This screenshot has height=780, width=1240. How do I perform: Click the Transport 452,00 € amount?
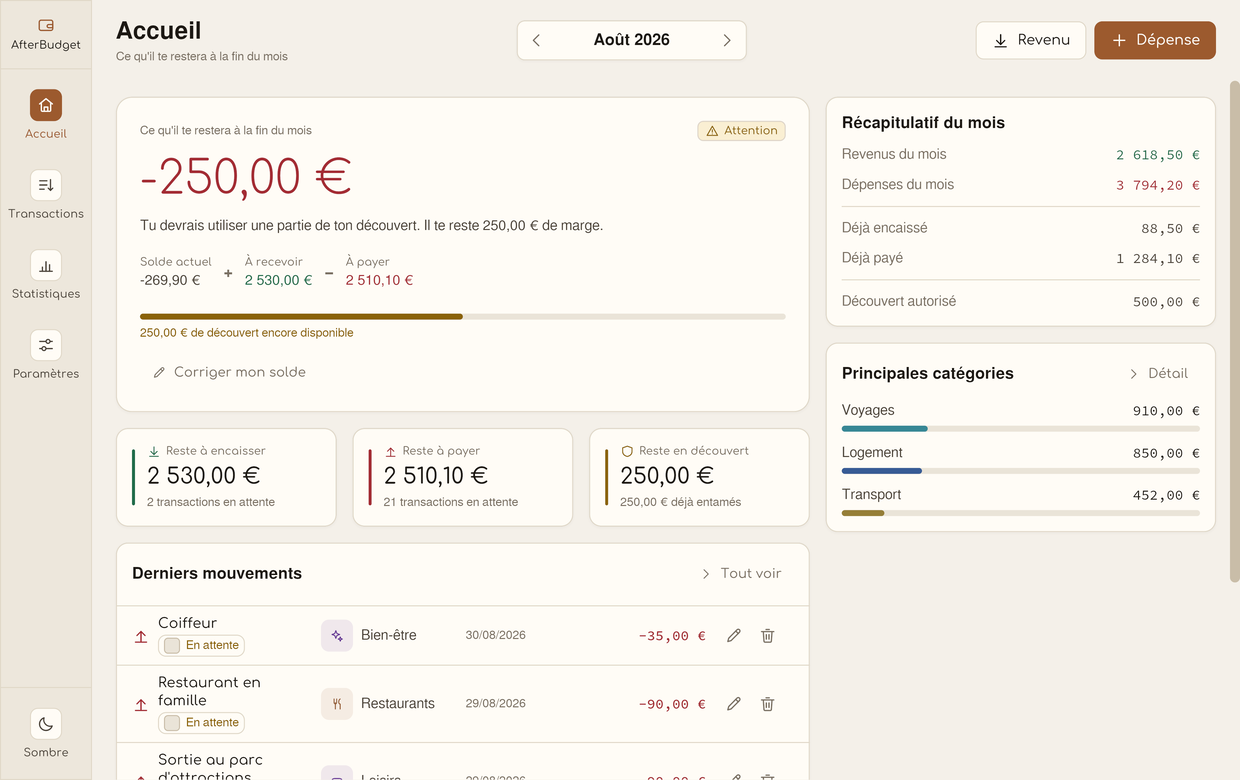point(1166,495)
